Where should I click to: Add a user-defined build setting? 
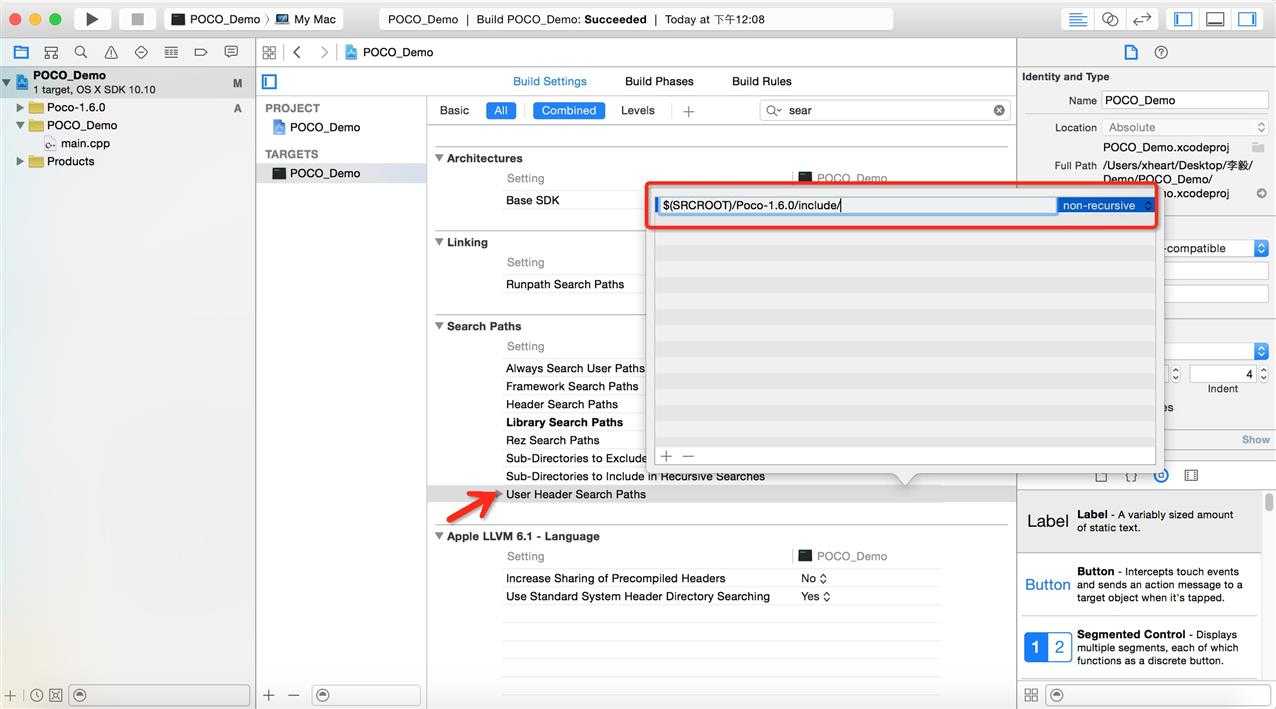[688, 111]
